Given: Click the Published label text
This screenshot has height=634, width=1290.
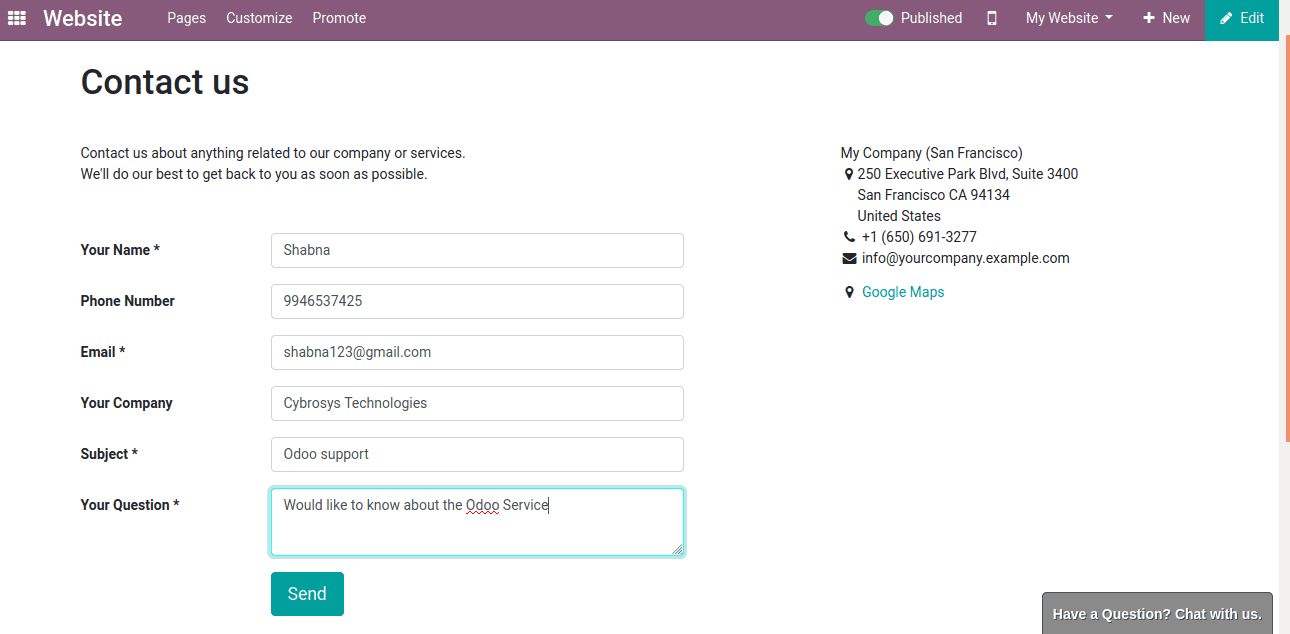Looking at the screenshot, I should [x=931, y=18].
